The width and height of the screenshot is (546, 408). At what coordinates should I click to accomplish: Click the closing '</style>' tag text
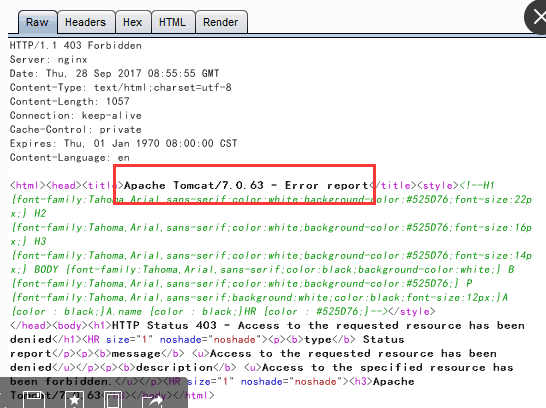[412, 311]
